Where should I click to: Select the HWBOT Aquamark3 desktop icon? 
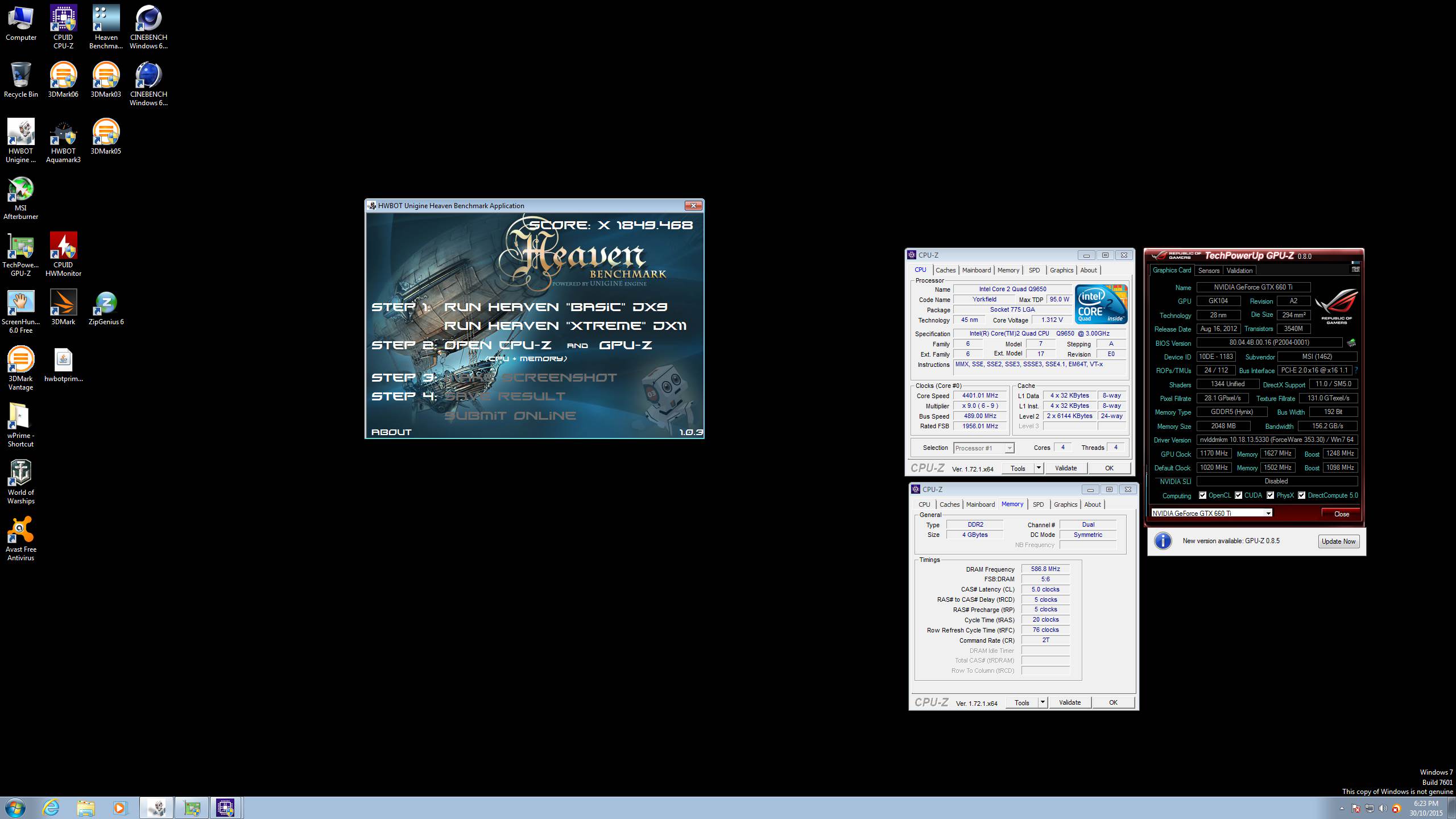pyautogui.click(x=63, y=140)
